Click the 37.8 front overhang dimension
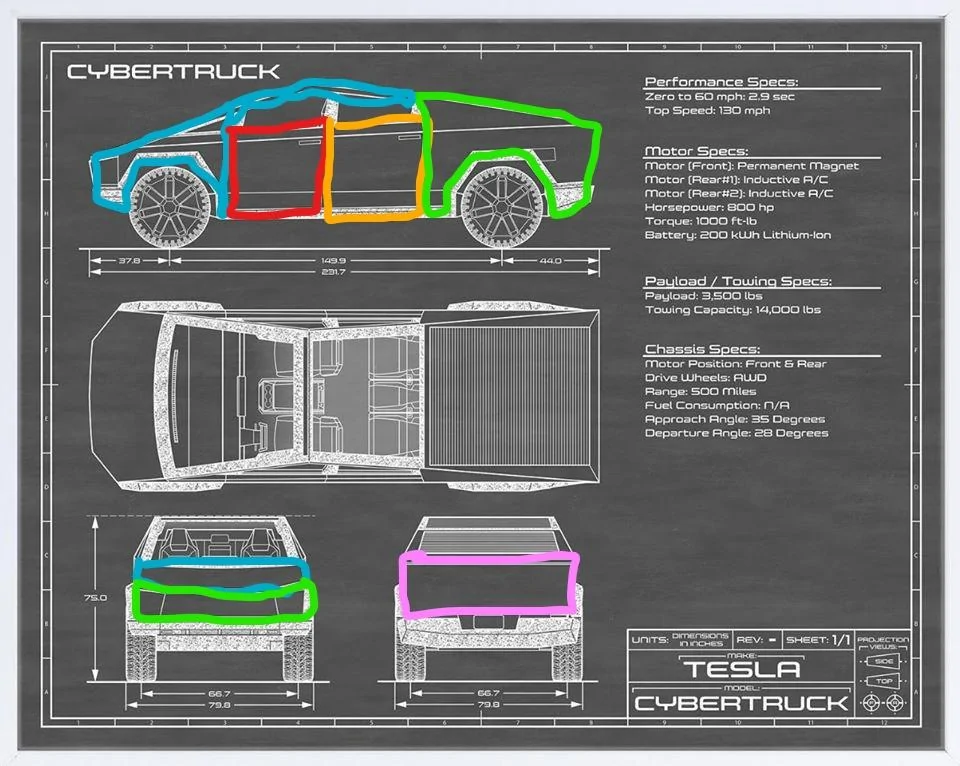Viewport: 960px width, 766px height. (129, 260)
